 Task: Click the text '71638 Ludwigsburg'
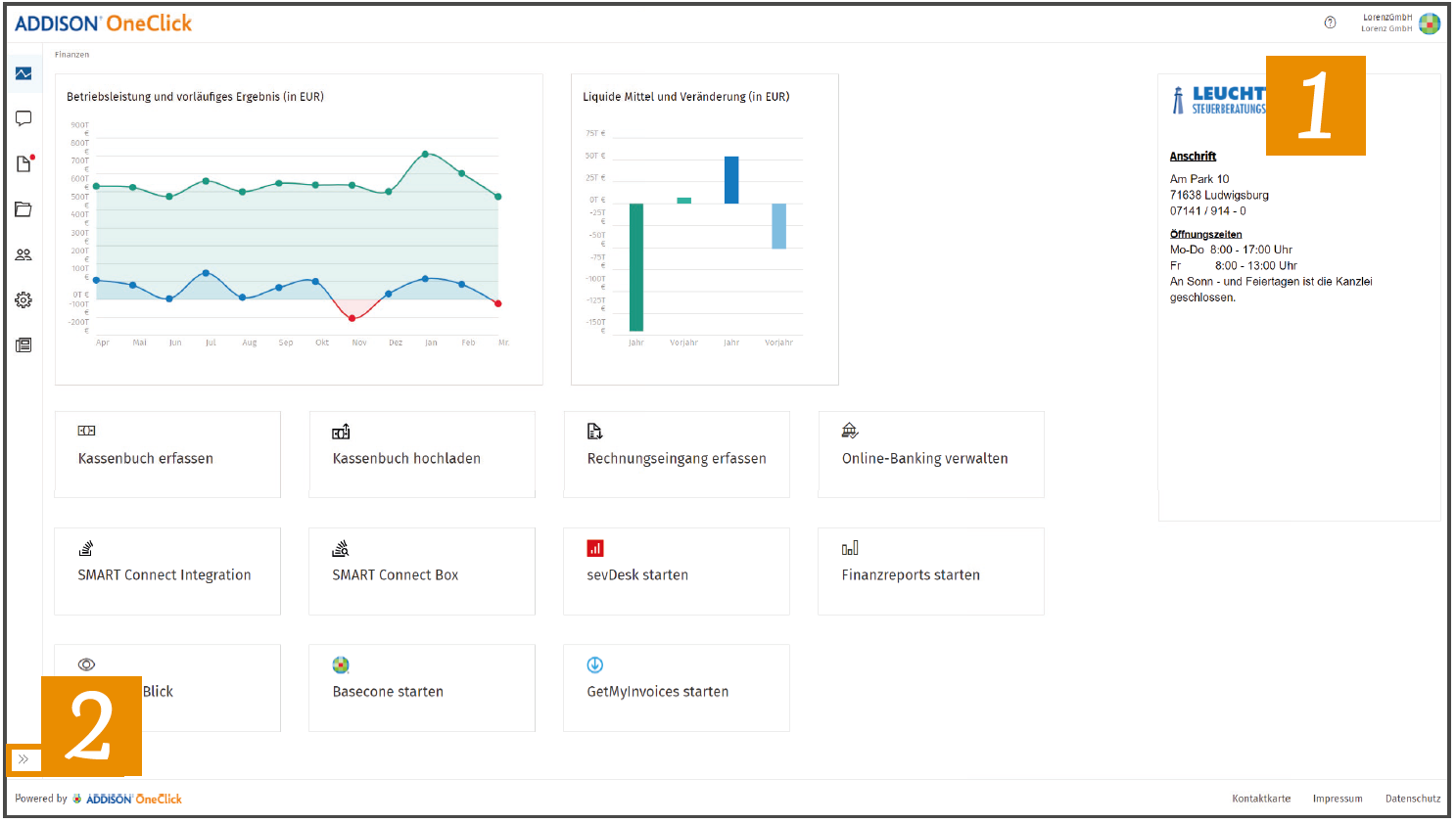pyautogui.click(x=1219, y=195)
